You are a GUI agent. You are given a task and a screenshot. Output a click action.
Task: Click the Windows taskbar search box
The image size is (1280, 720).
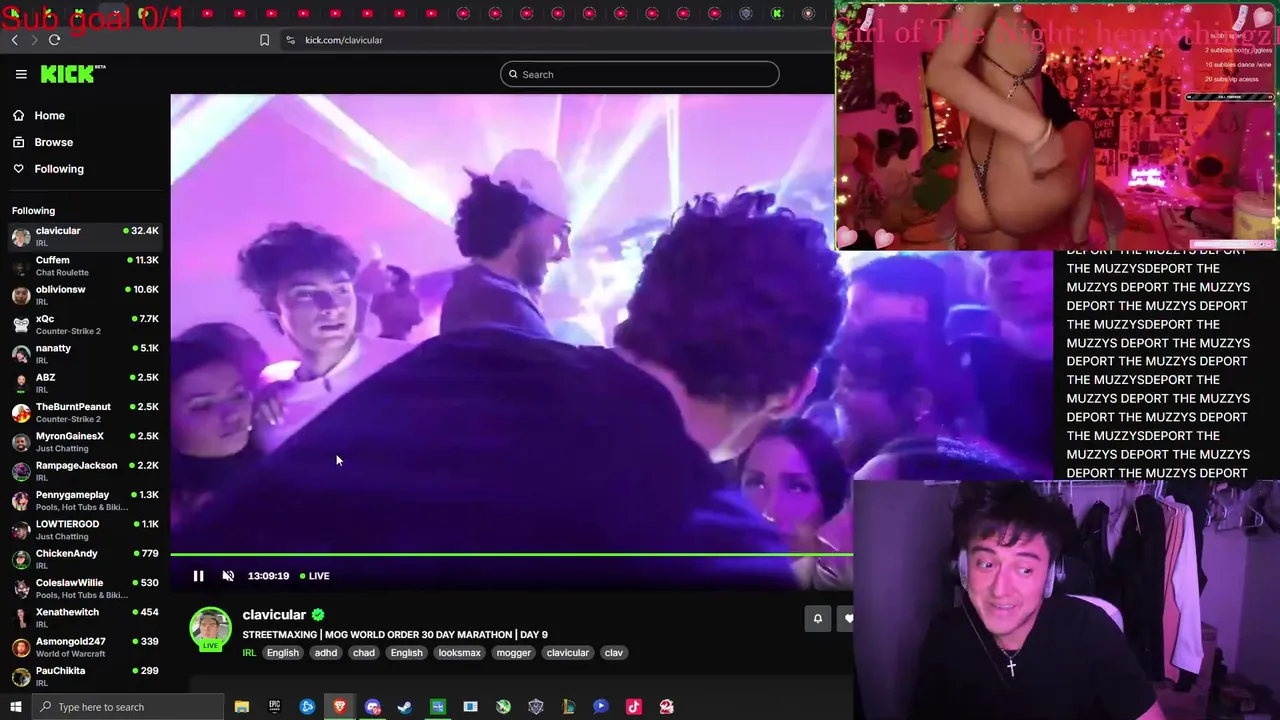tap(127, 707)
